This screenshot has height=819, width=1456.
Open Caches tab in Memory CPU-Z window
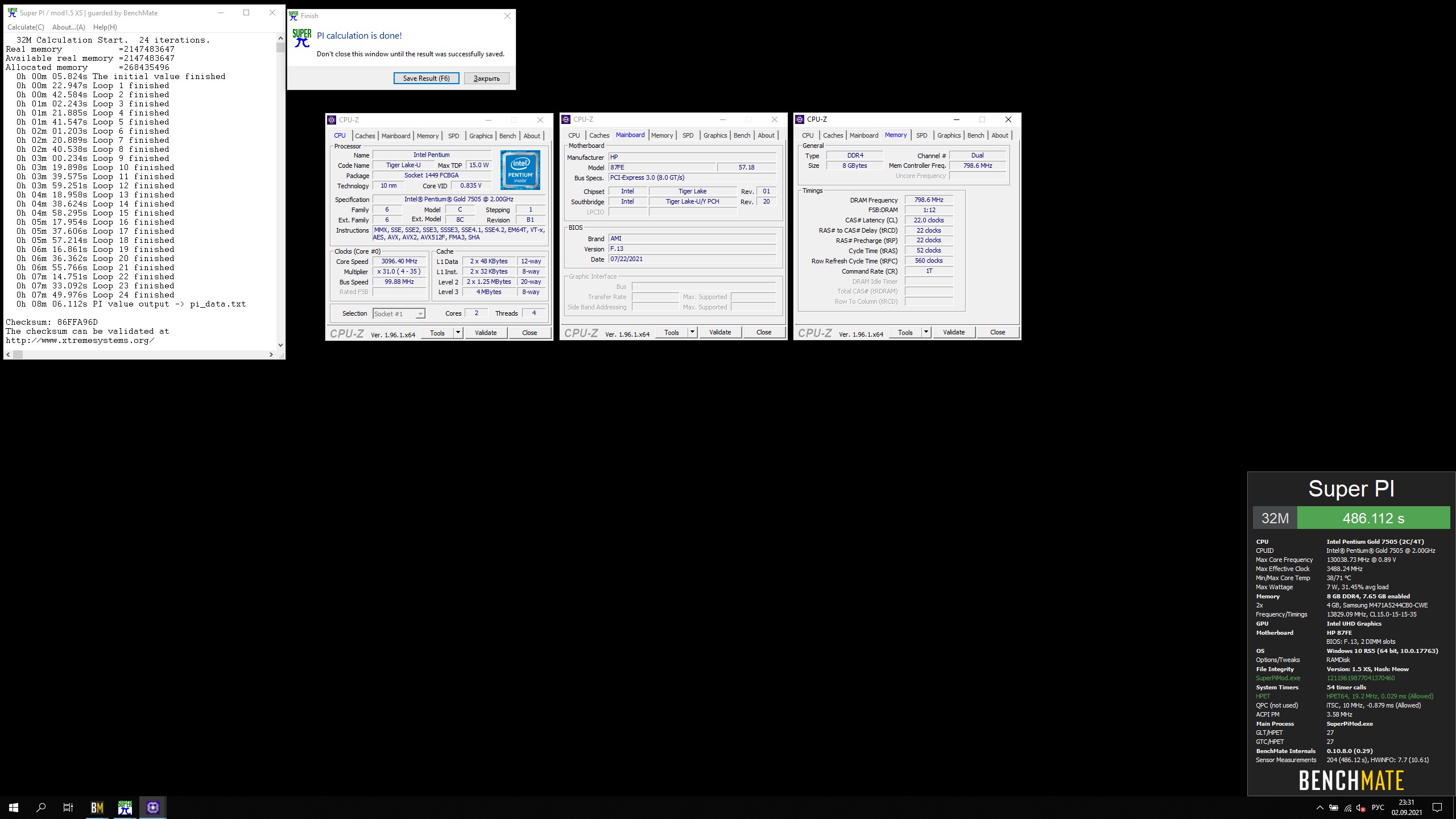833,135
